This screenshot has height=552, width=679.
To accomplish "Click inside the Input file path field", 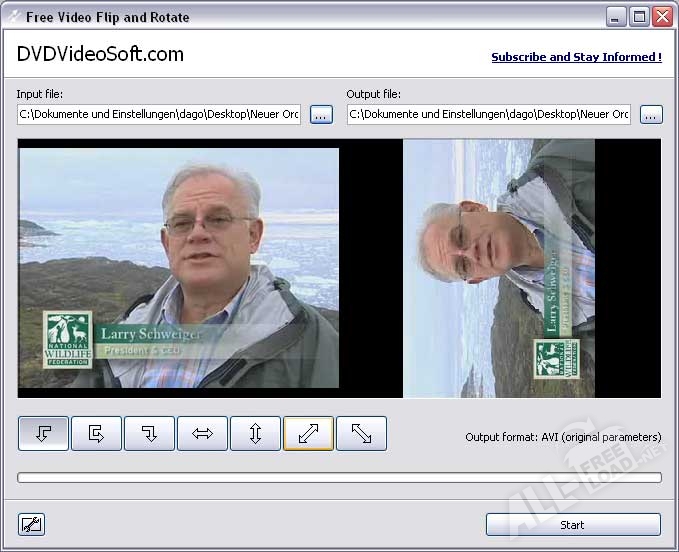I will click(x=159, y=115).
